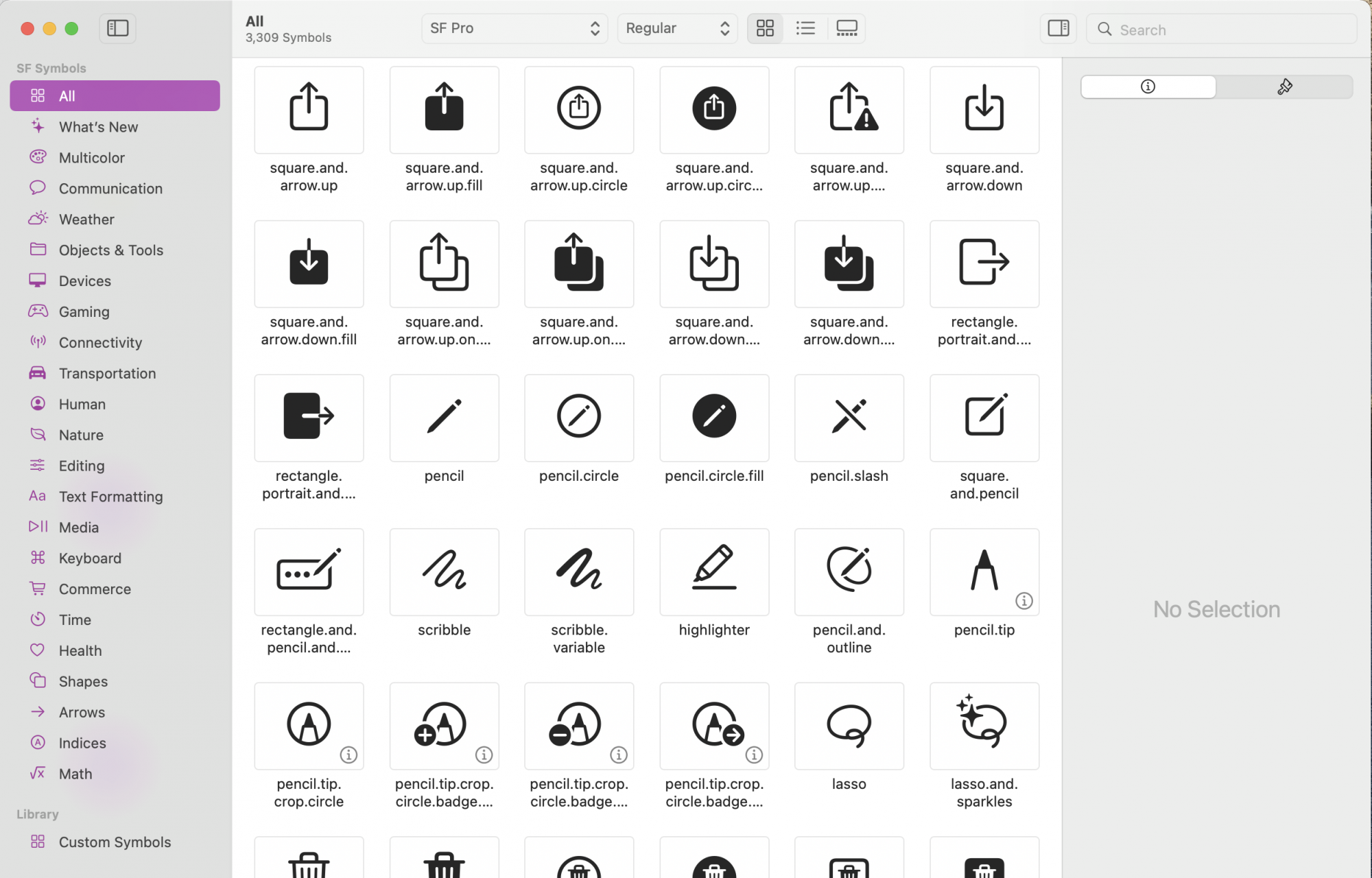Open the Commerce category
Image resolution: width=1372 pixels, height=878 pixels.
[x=115, y=589]
